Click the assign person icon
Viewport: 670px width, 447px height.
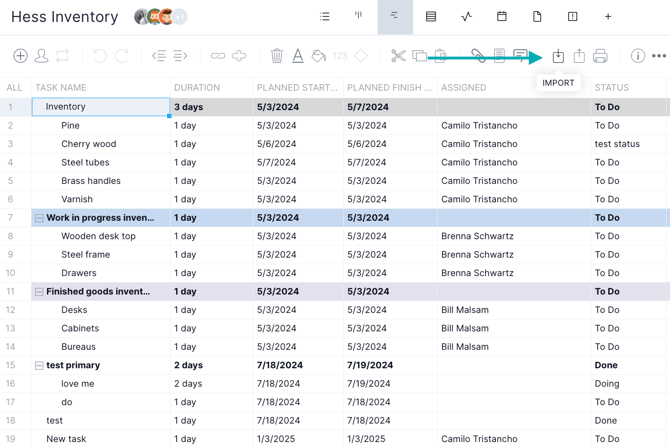(x=41, y=56)
